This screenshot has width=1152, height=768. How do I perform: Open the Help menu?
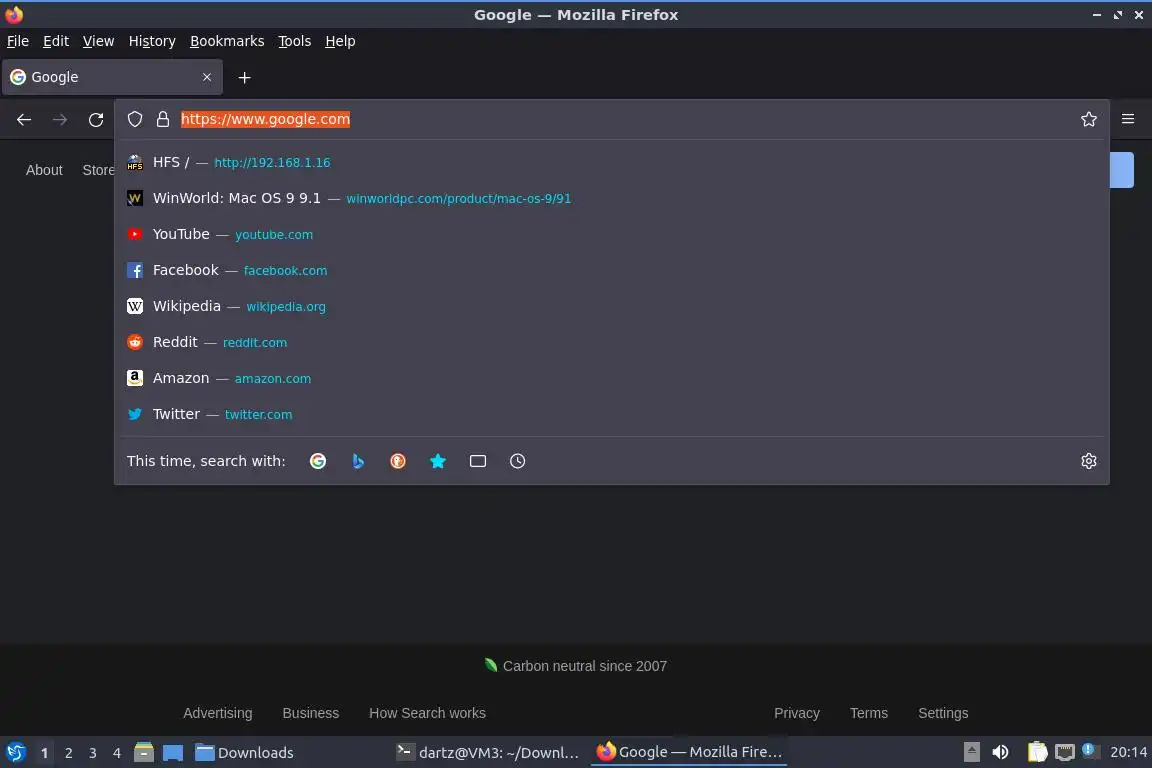click(x=340, y=41)
